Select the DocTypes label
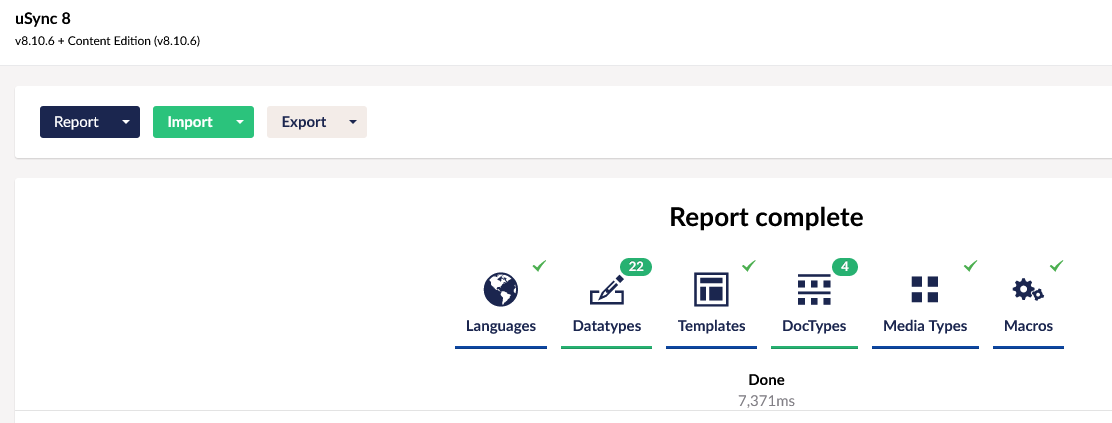 (814, 326)
